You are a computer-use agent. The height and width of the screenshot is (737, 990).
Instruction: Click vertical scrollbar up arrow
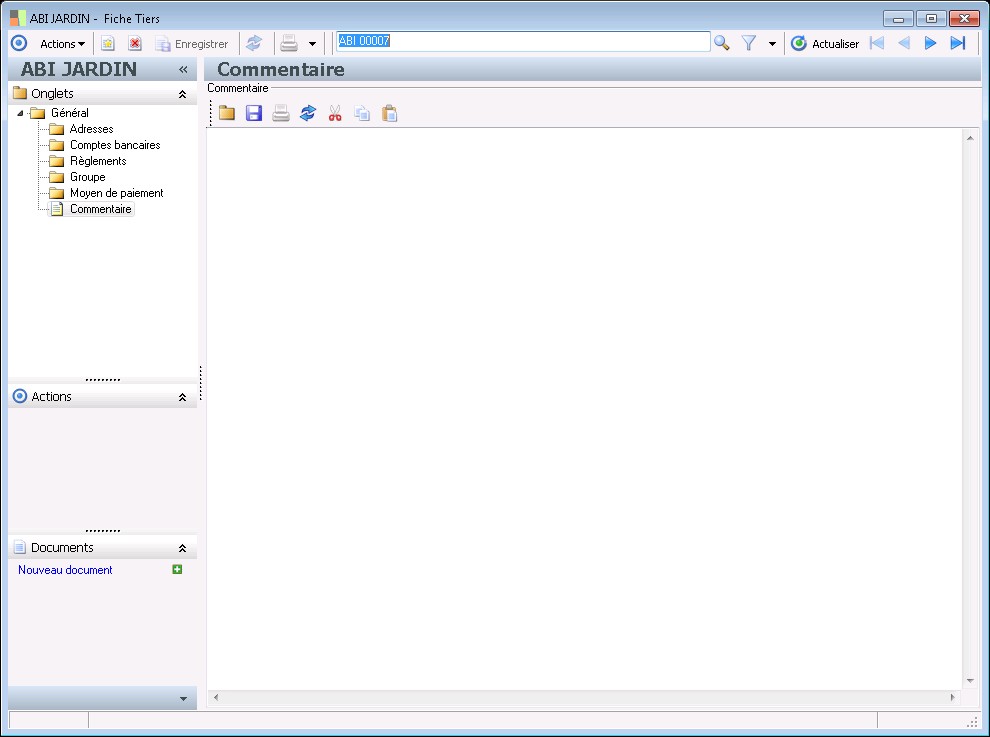(970, 138)
